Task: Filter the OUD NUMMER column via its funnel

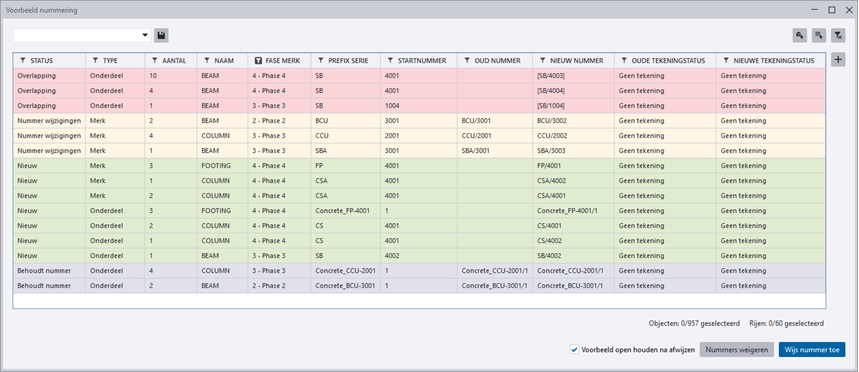Action: tap(467, 60)
